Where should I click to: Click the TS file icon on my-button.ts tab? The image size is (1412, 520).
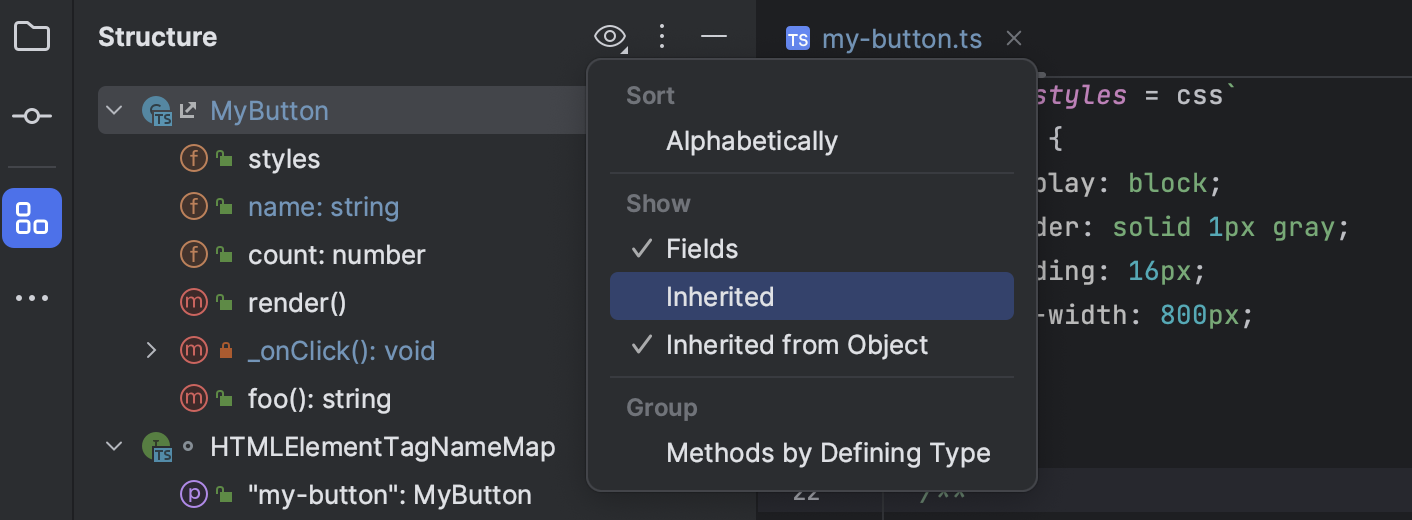[x=797, y=39]
